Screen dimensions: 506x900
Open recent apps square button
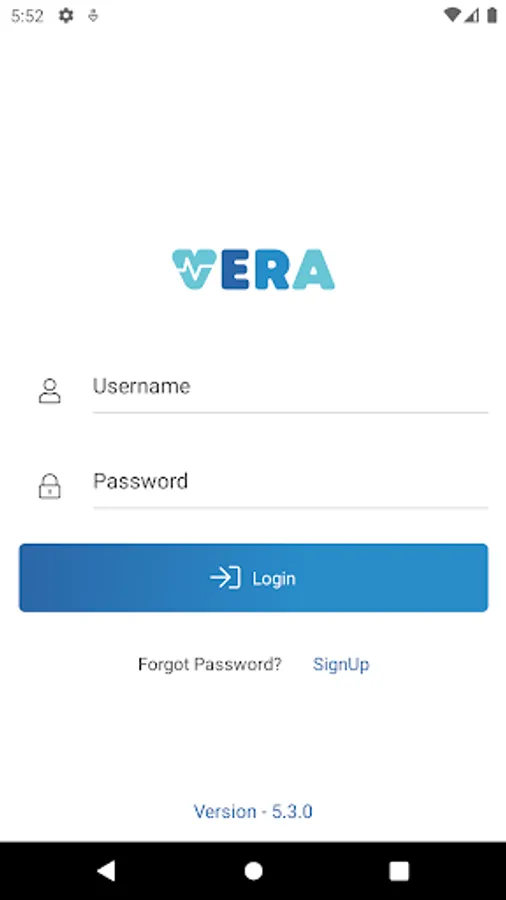point(399,871)
